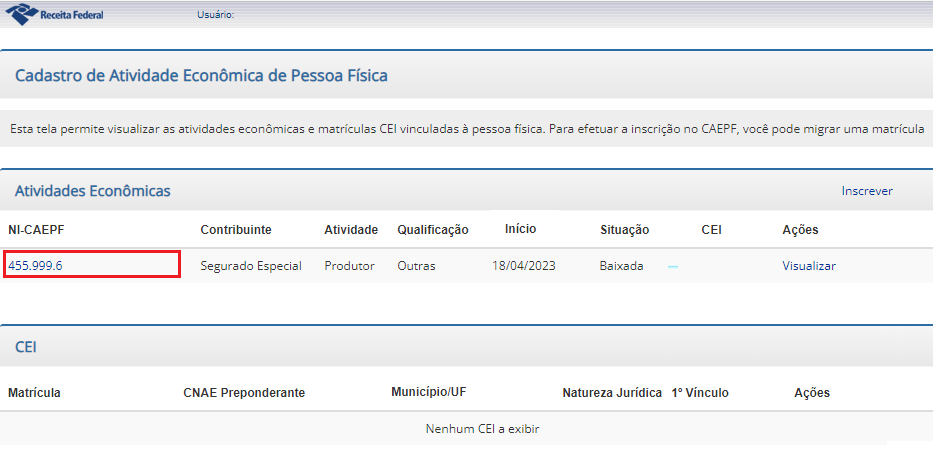Select the Início column header
The image size is (936, 449).
click(521, 229)
